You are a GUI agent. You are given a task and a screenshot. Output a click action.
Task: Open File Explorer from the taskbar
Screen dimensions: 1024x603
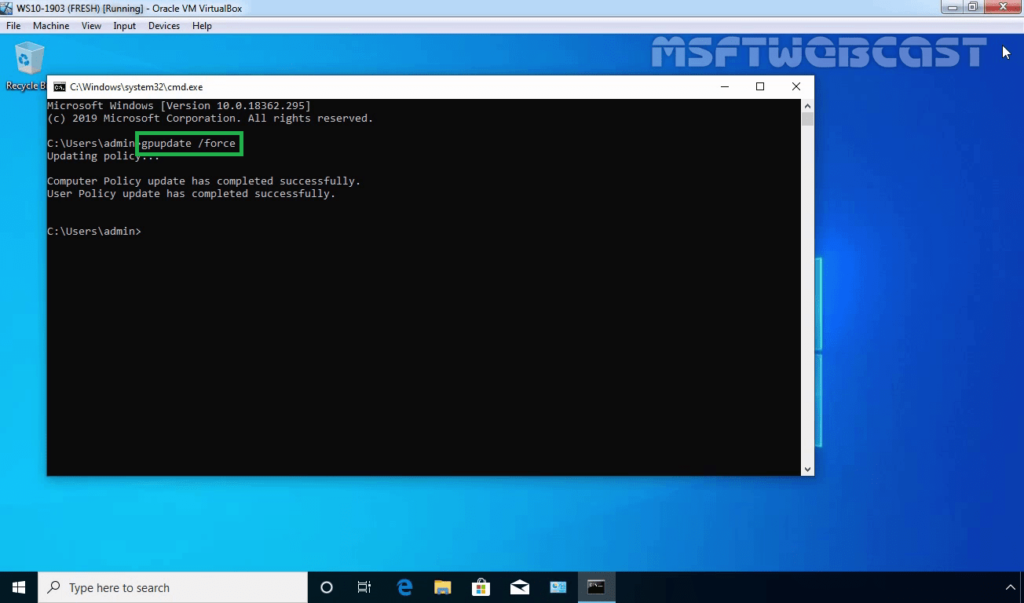(443, 587)
